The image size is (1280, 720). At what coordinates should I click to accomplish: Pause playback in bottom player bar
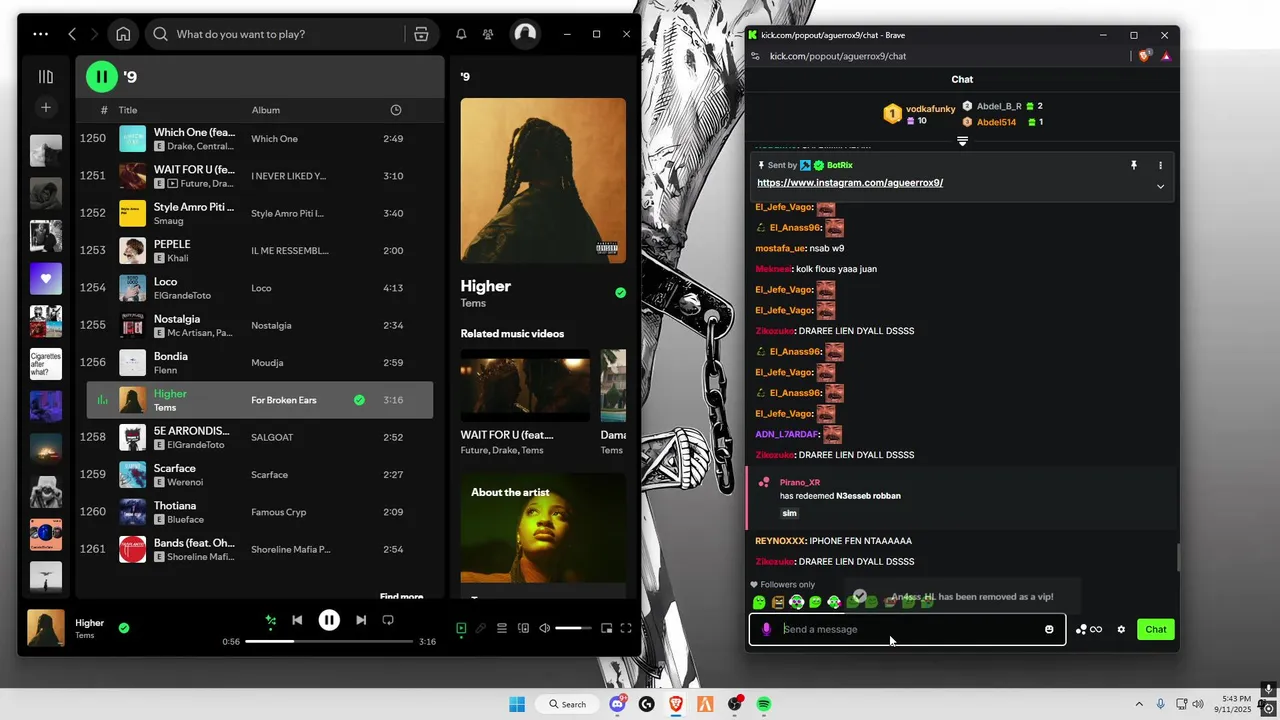click(329, 620)
